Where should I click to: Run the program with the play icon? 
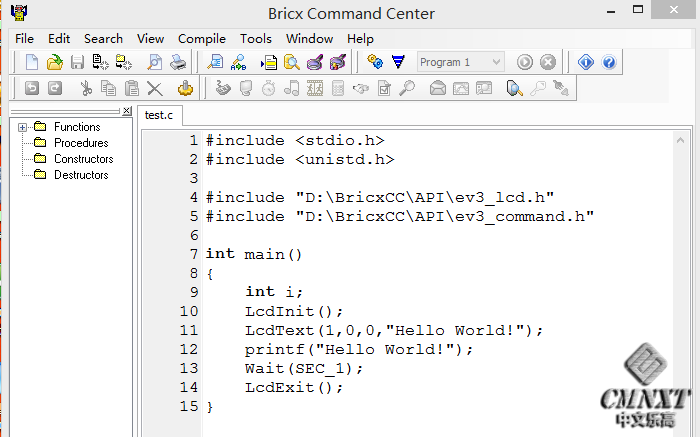[x=525, y=62]
